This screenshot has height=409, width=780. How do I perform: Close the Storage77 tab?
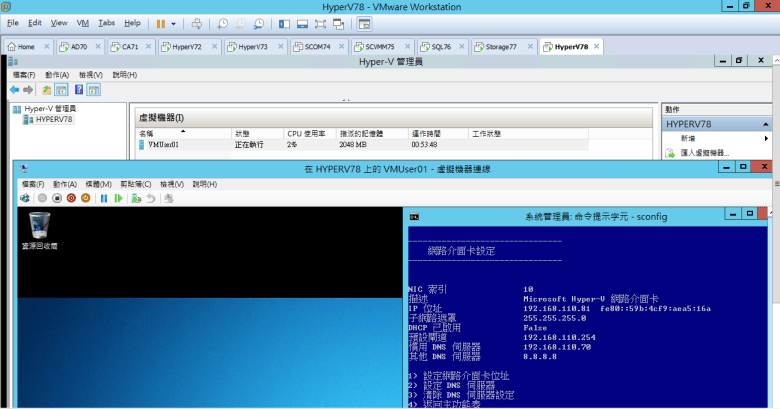pos(530,46)
